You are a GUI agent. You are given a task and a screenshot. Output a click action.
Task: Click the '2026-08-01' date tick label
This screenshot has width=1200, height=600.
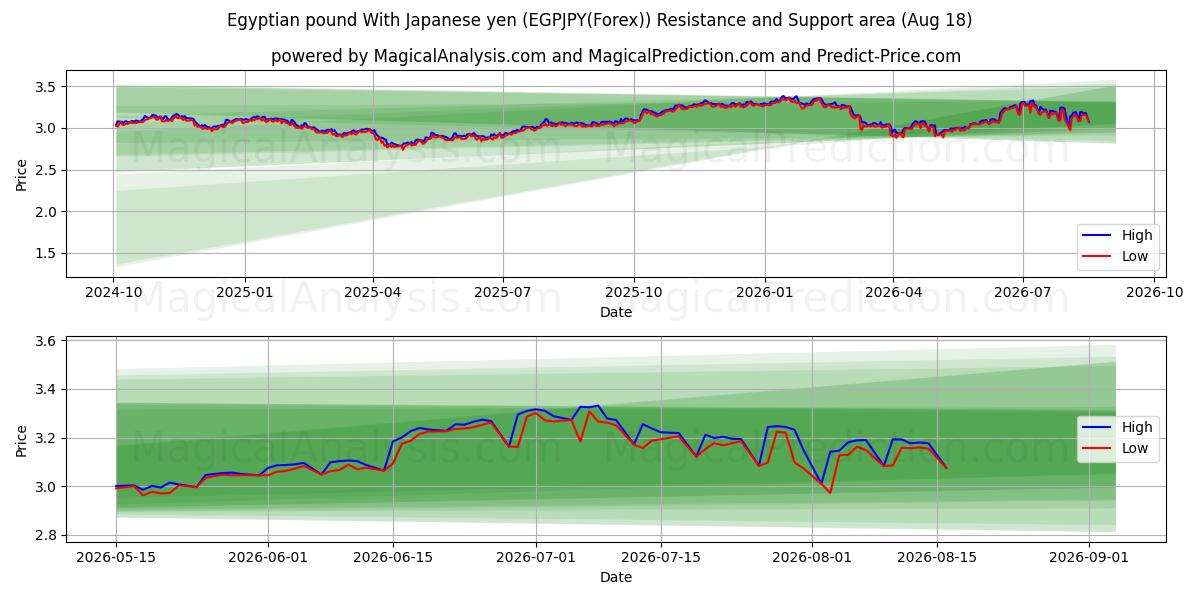(x=812, y=557)
